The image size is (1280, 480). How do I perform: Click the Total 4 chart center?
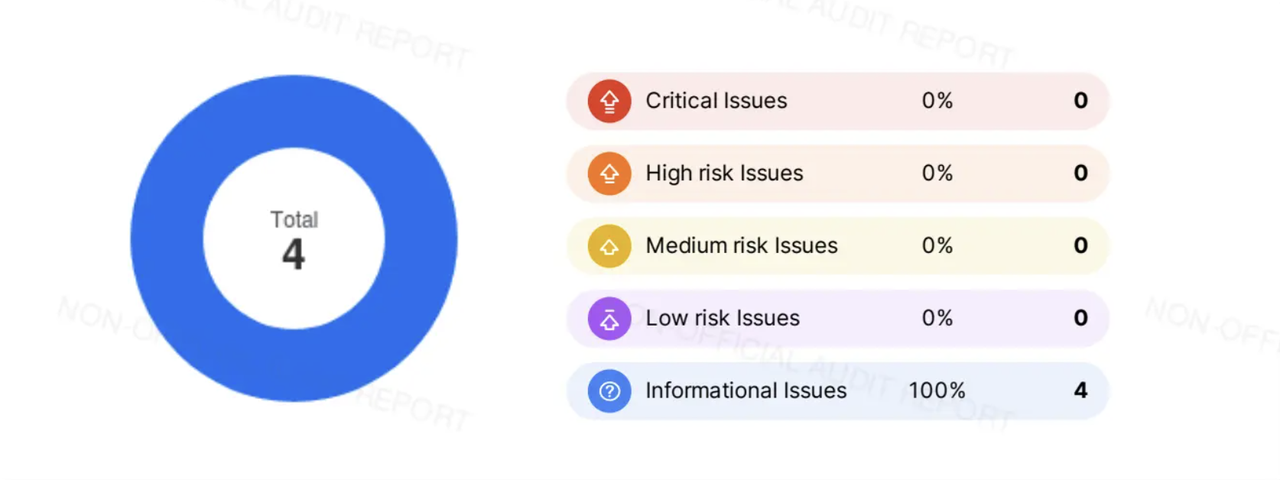[294, 240]
